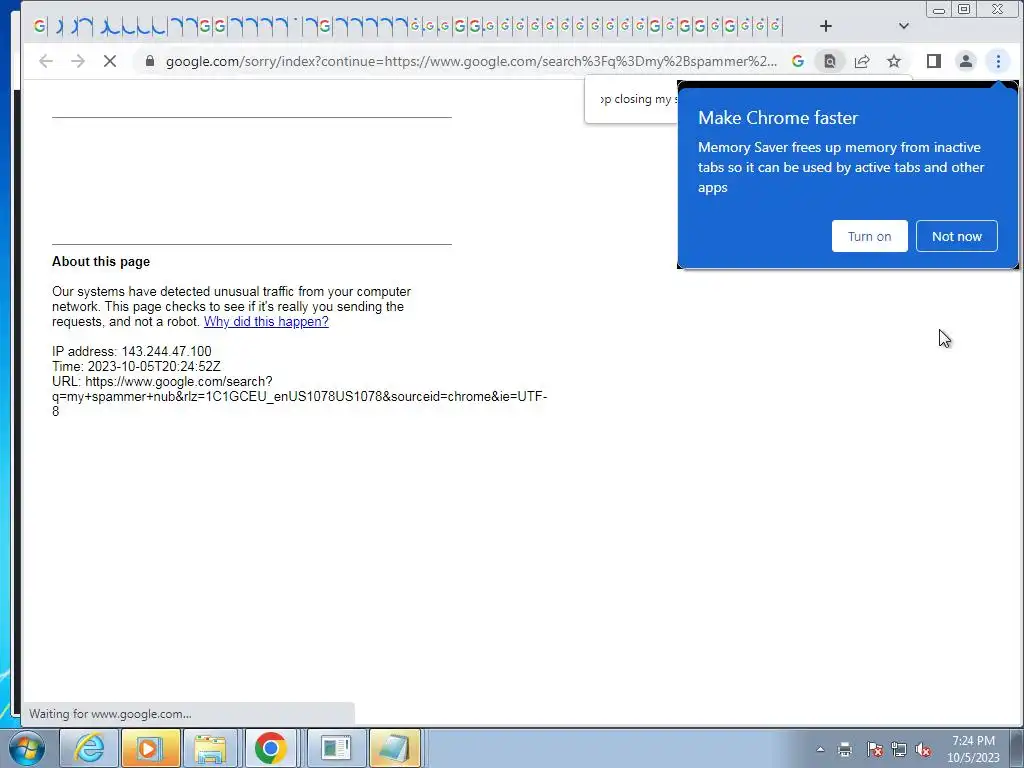Screen dimensions: 1024x768
Task: Click the "Make Chrome faster" title
Action: click(x=778, y=118)
